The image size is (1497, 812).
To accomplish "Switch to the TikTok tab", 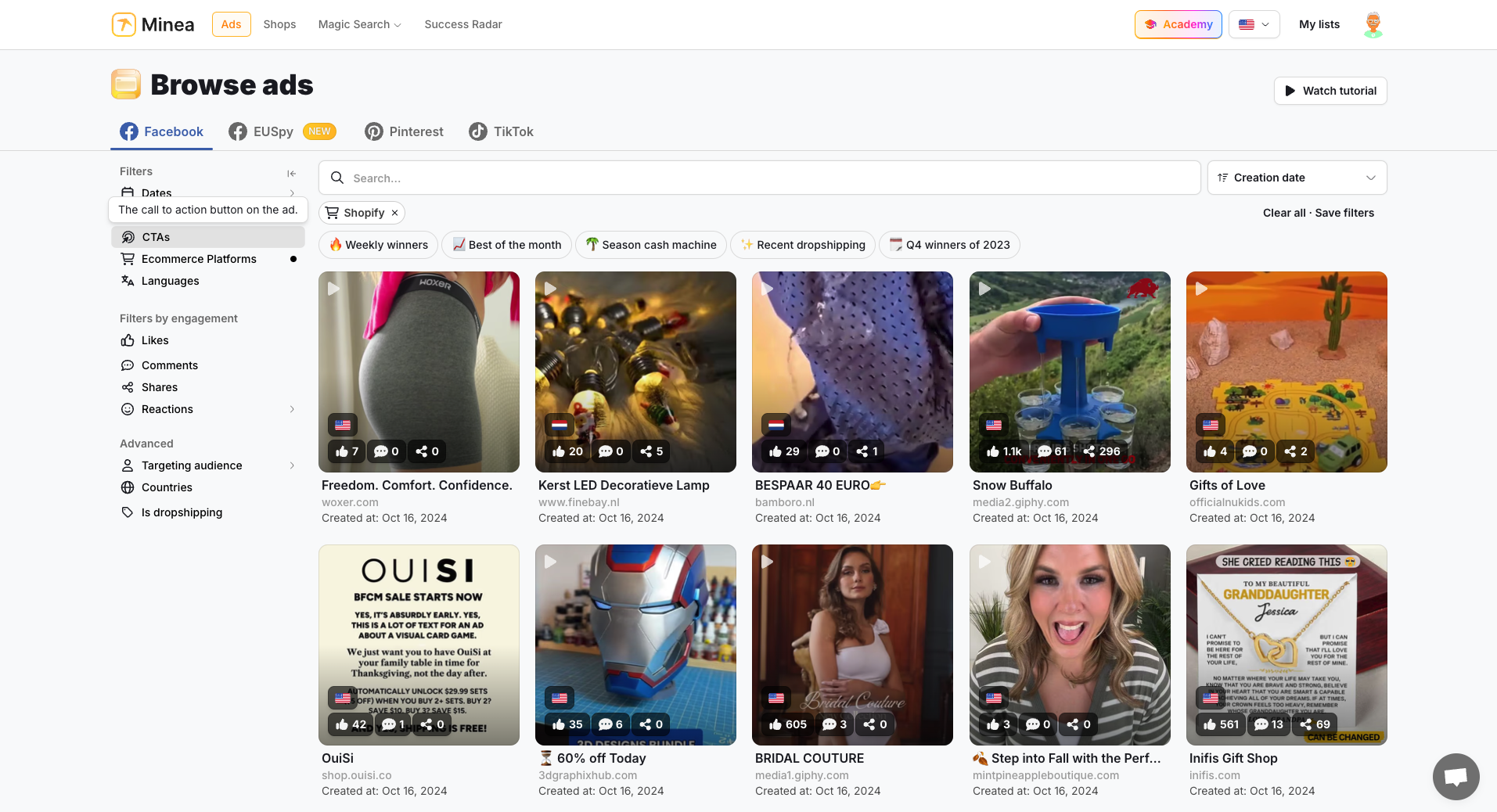I will (501, 131).
